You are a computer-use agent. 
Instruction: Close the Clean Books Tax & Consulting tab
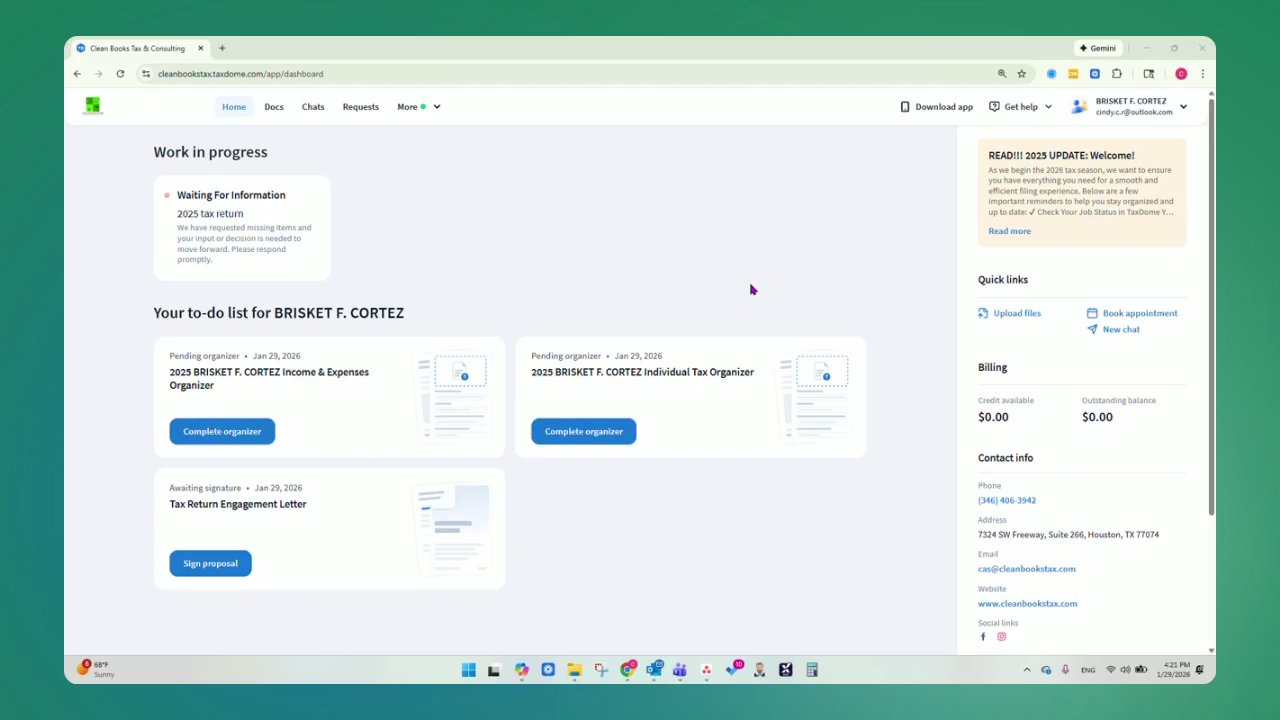click(x=200, y=48)
